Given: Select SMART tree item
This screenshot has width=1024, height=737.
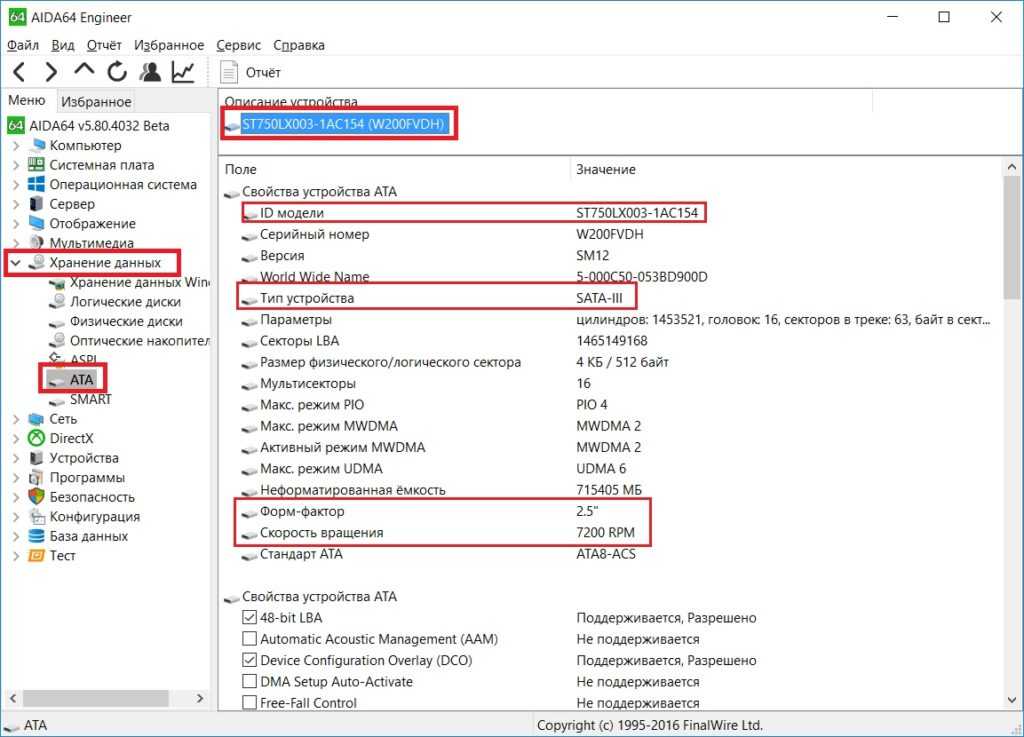Looking at the screenshot, I should [x=91, y=399].
